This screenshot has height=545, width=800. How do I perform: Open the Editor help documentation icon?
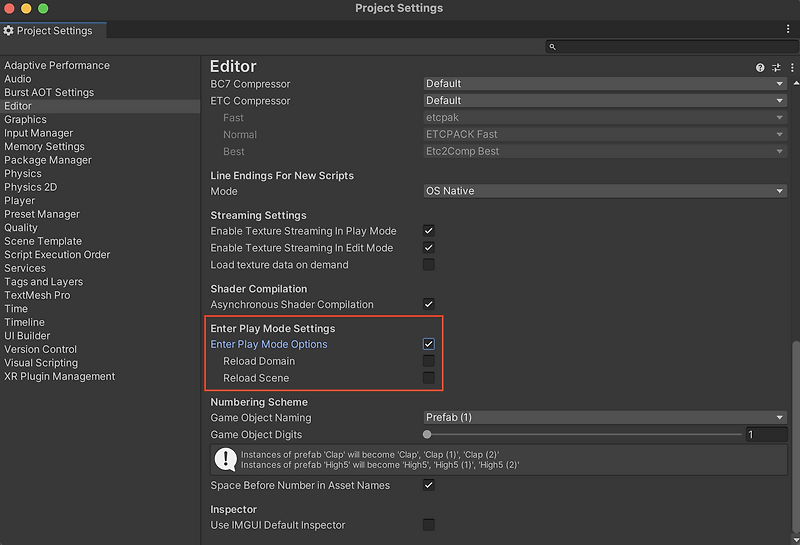(760, 68)
